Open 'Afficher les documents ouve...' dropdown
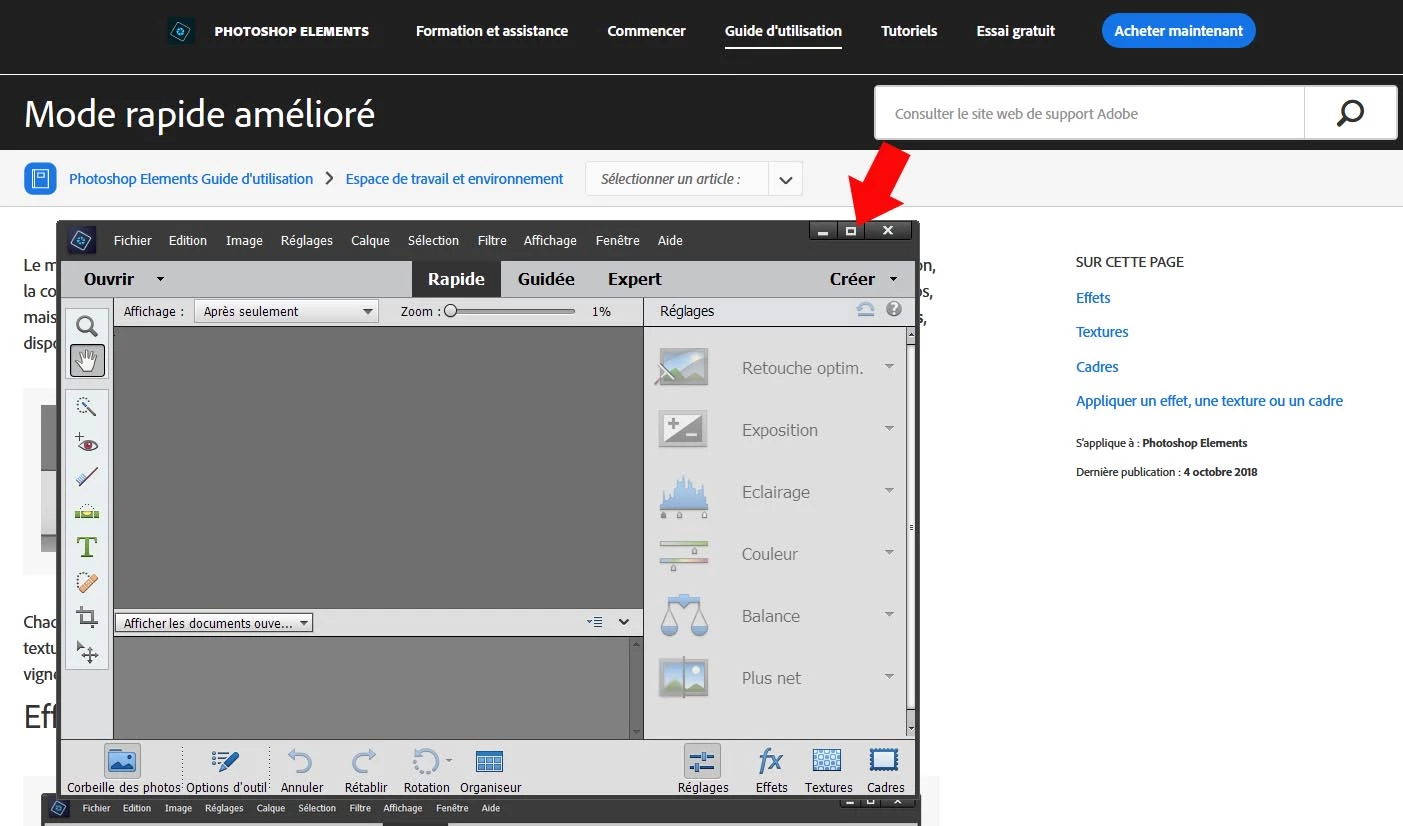 tap(214, 623)
